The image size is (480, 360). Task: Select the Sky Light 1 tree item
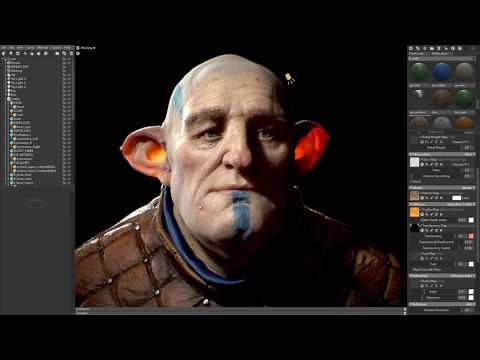click(x=18, y=79)
